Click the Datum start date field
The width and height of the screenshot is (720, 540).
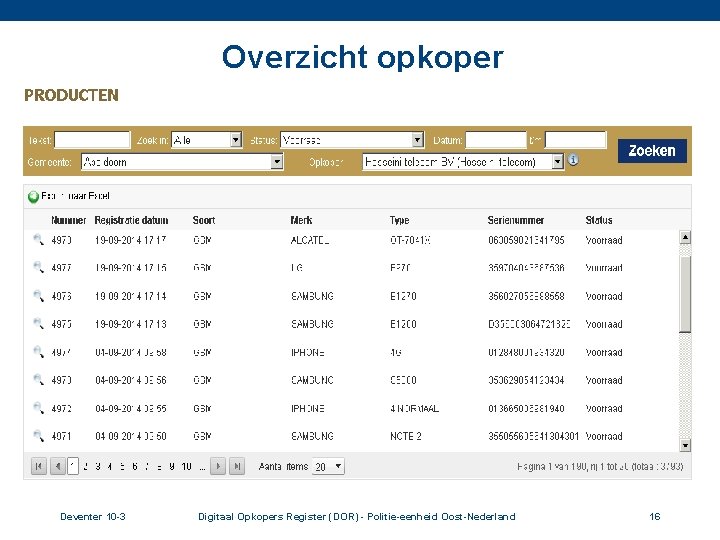pos(495,140)
